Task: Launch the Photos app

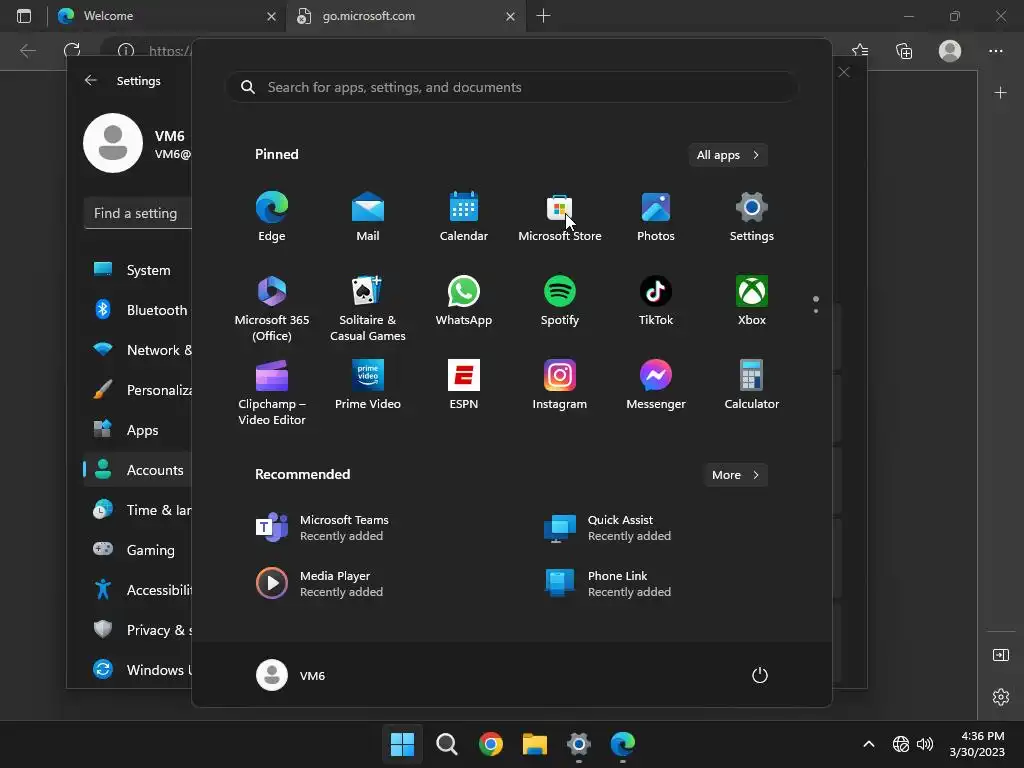Action: 656,217
